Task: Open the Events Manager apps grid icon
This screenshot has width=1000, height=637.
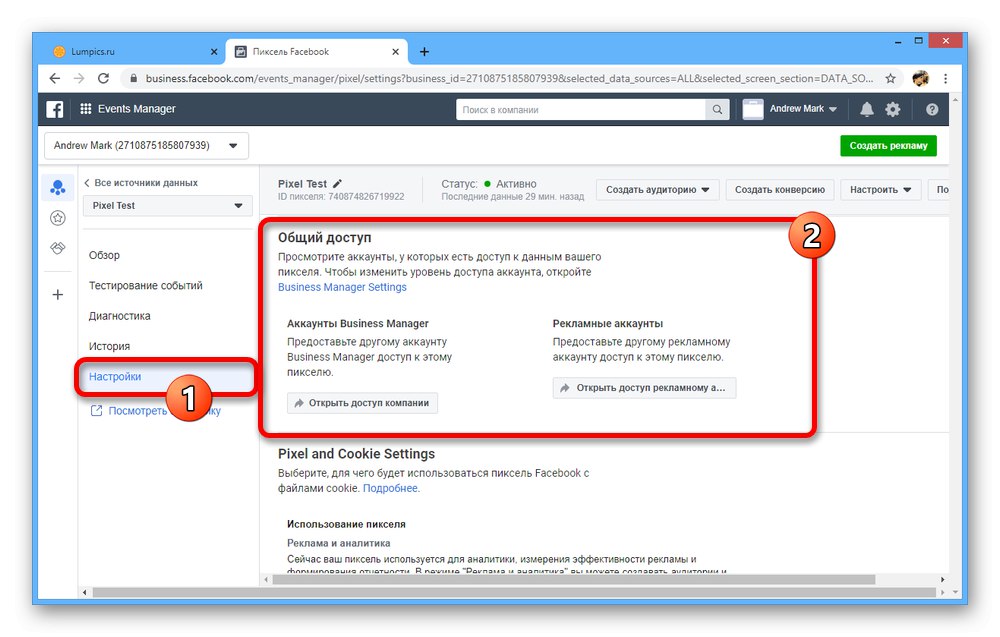Action: pyautogui.click(x=85, y=109)
